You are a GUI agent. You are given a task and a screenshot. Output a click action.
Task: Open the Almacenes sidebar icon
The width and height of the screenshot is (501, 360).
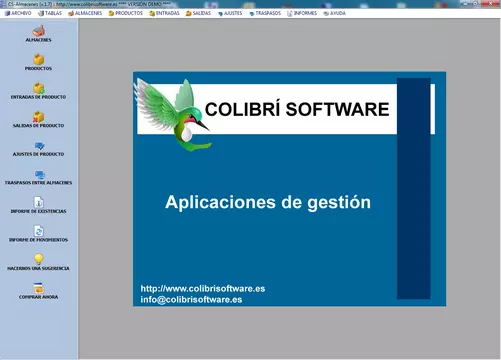(39, 31)
